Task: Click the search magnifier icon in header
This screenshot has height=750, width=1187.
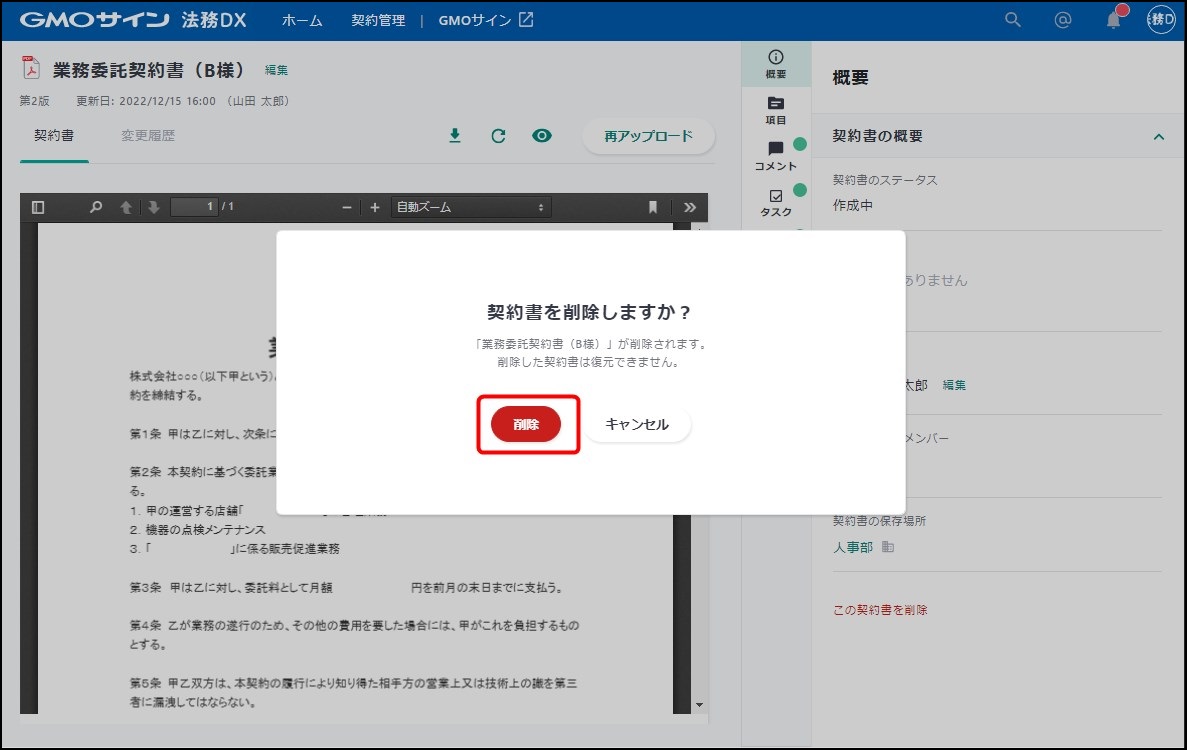Action: pyautogui.click(x=1013, y=20)
